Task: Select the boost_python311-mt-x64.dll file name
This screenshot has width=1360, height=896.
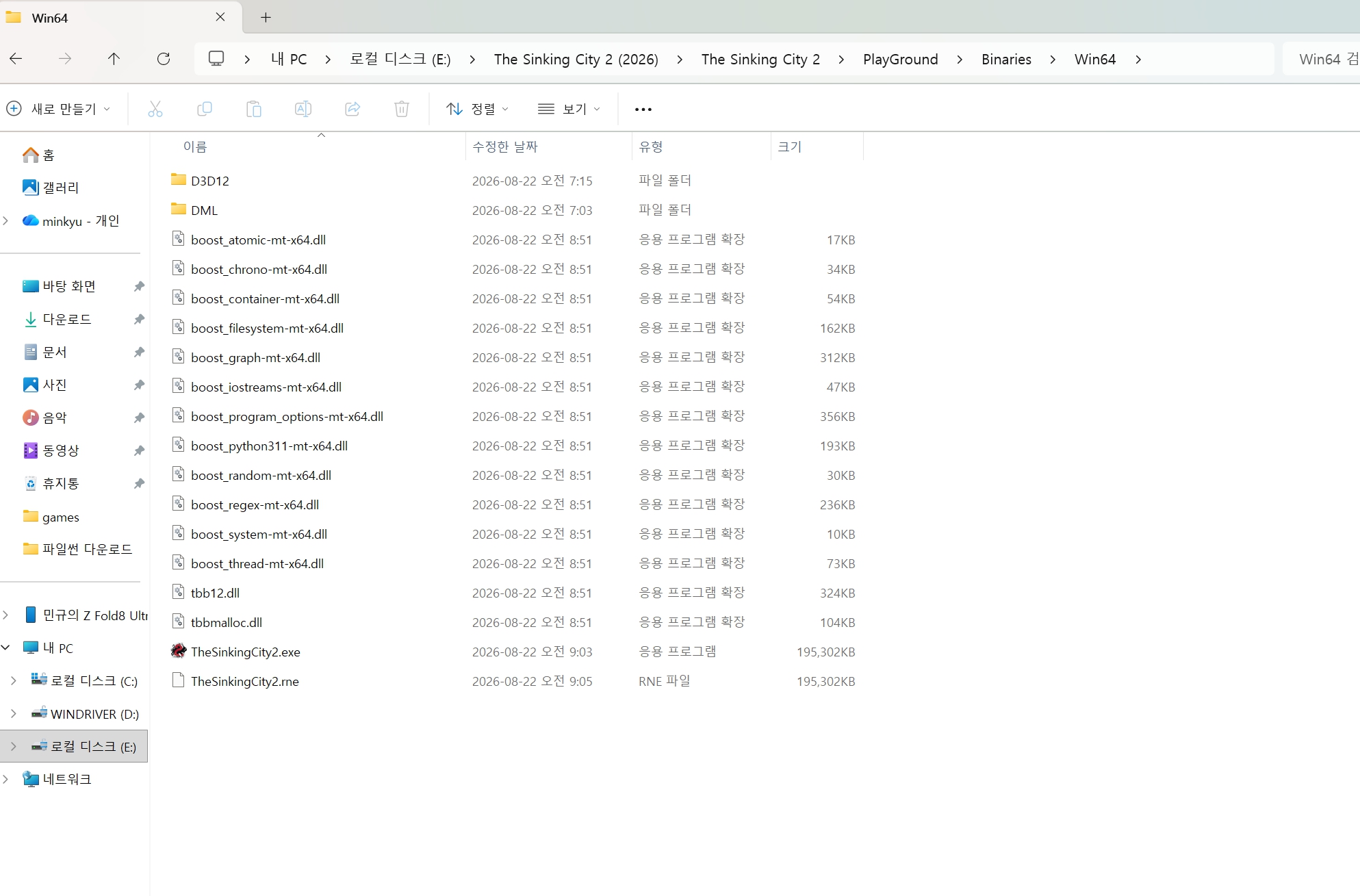Action: (269, 446)
